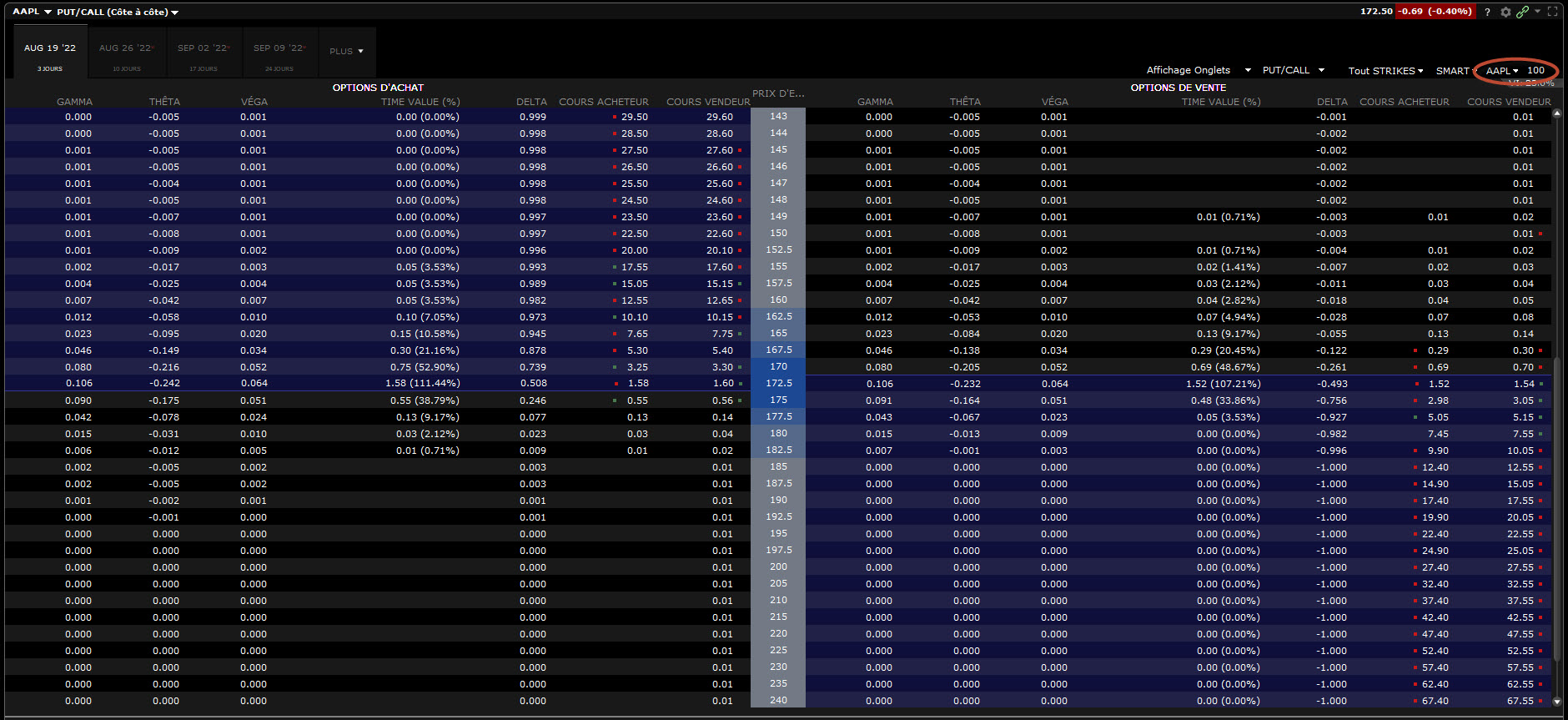Expand the PLUS expirations dropdown
The height and width of the screenshot is (720, 1568).
coord(347,52)
